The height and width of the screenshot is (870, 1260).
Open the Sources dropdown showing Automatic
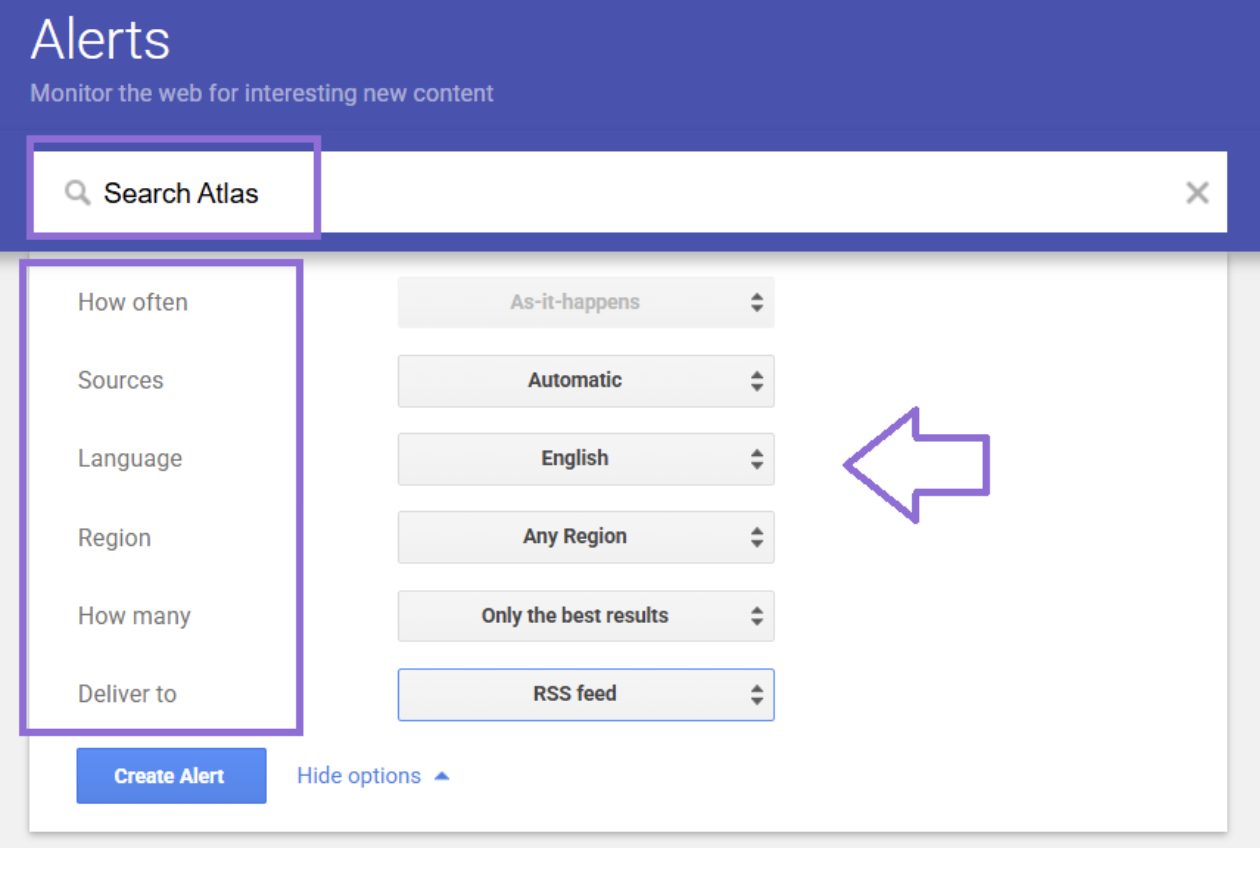(586, 380)
